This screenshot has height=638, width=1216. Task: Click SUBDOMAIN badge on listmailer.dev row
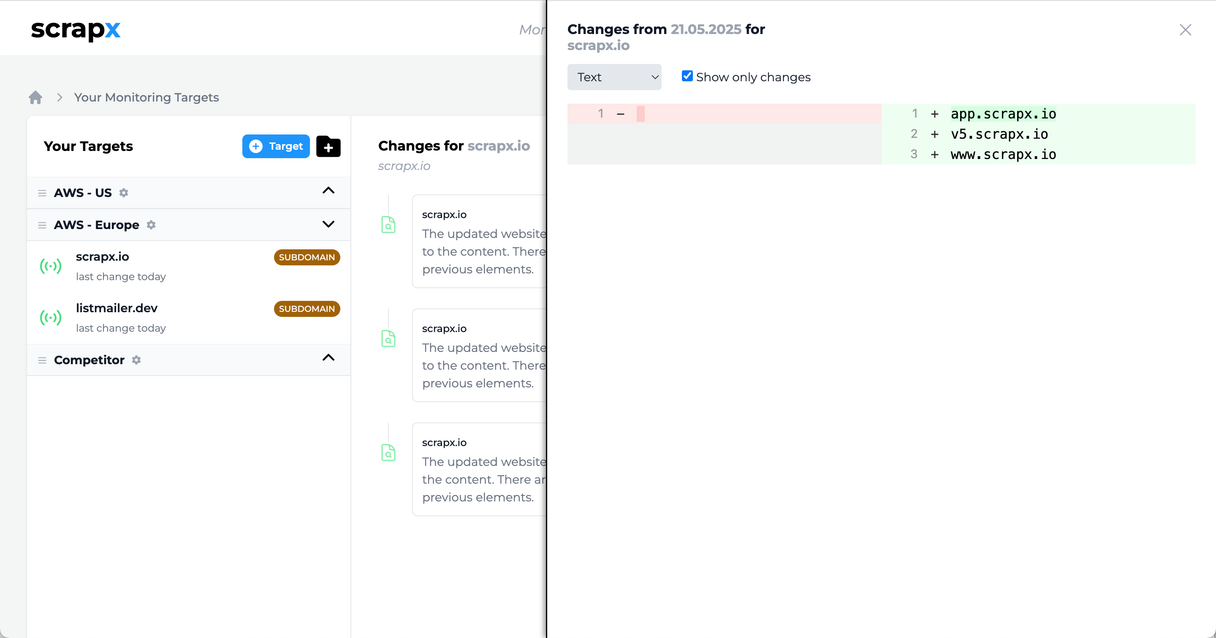click(307, 309)
